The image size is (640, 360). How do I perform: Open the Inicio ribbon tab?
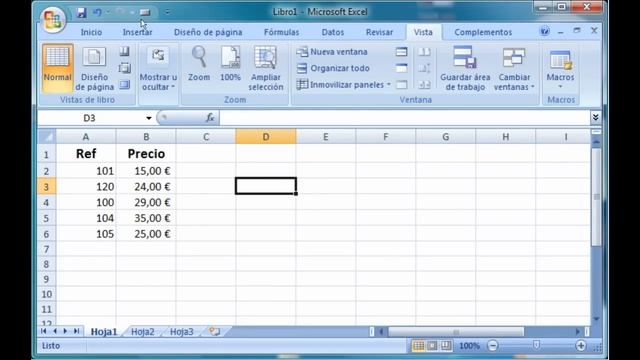coord(91,32)
